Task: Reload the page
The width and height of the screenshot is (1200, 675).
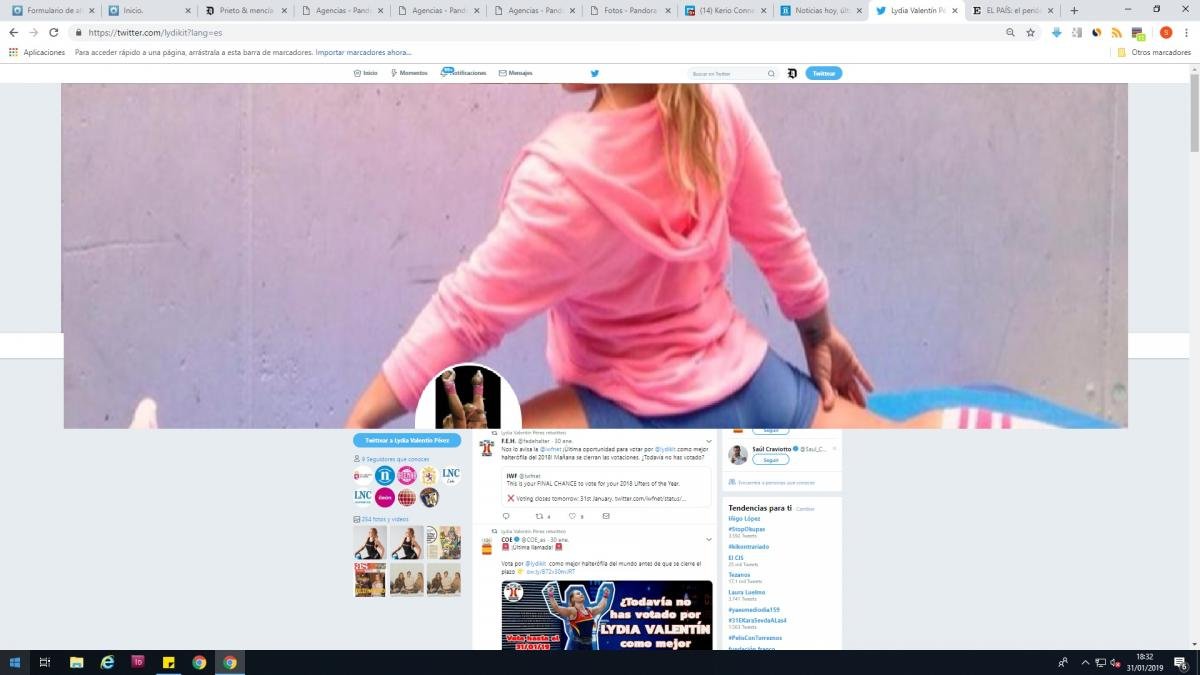Action: [54, 32]
